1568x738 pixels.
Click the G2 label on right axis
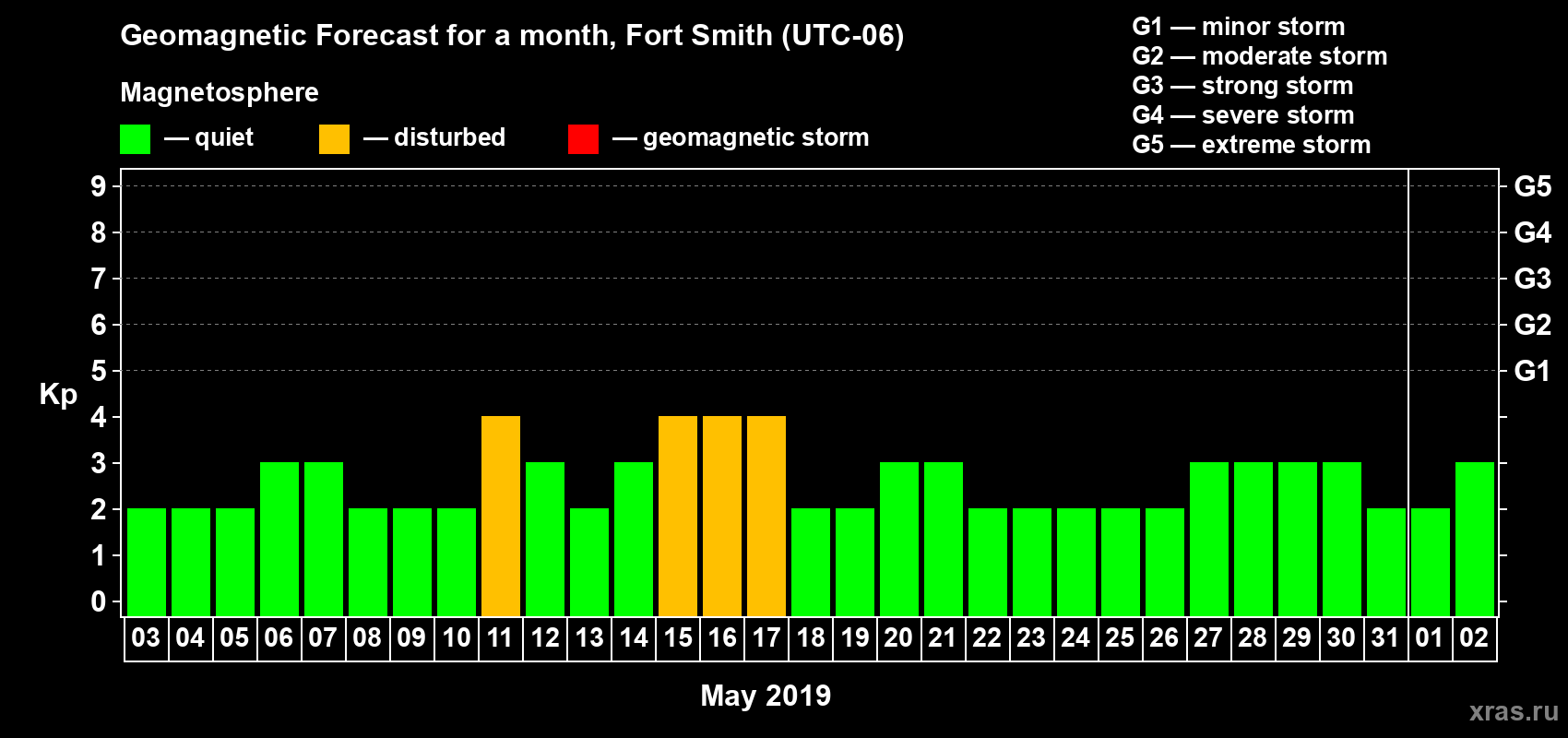click(1533, 325)
